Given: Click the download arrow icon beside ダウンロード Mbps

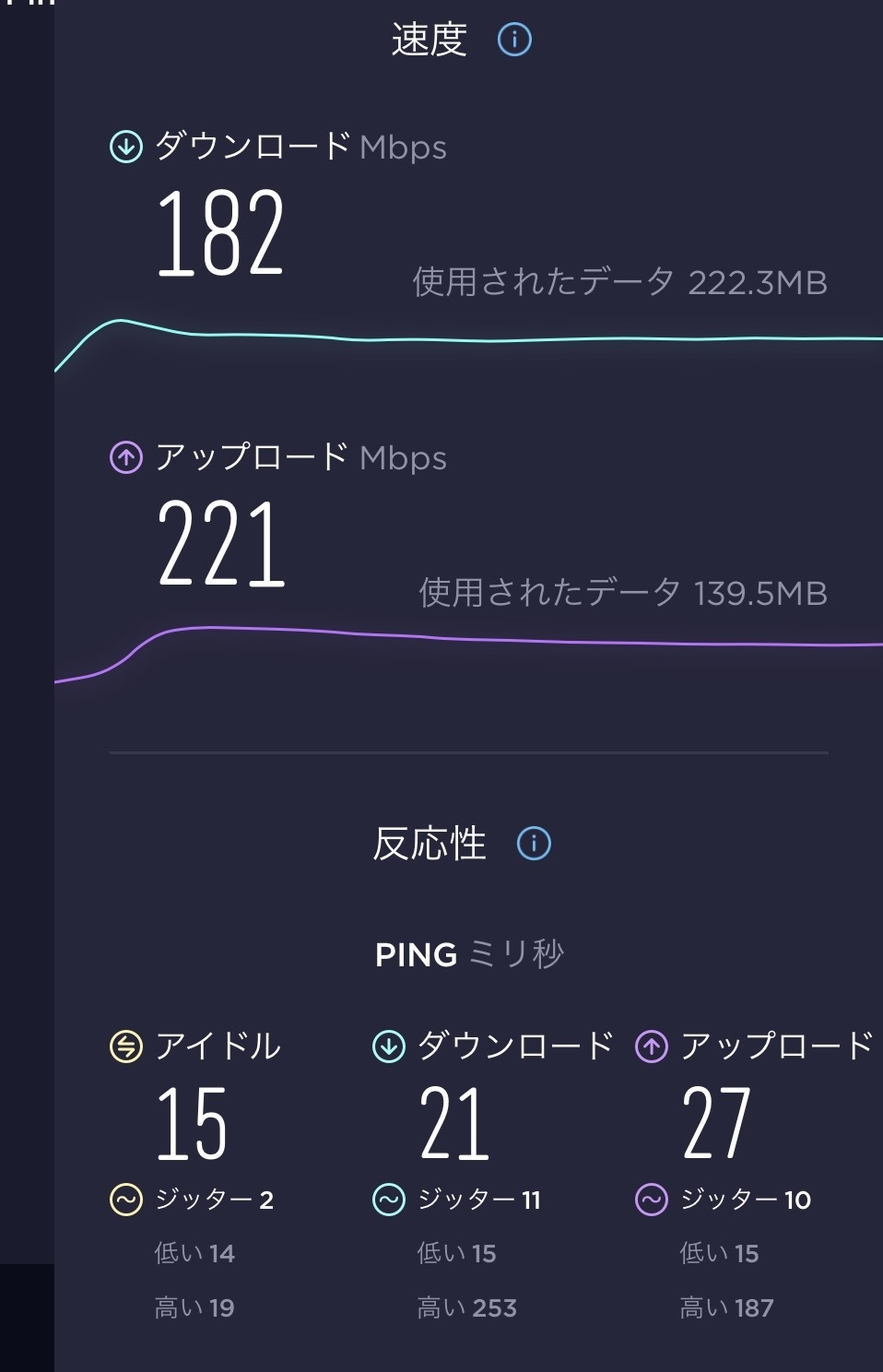Looking at the screenshot, I should 126,147.
